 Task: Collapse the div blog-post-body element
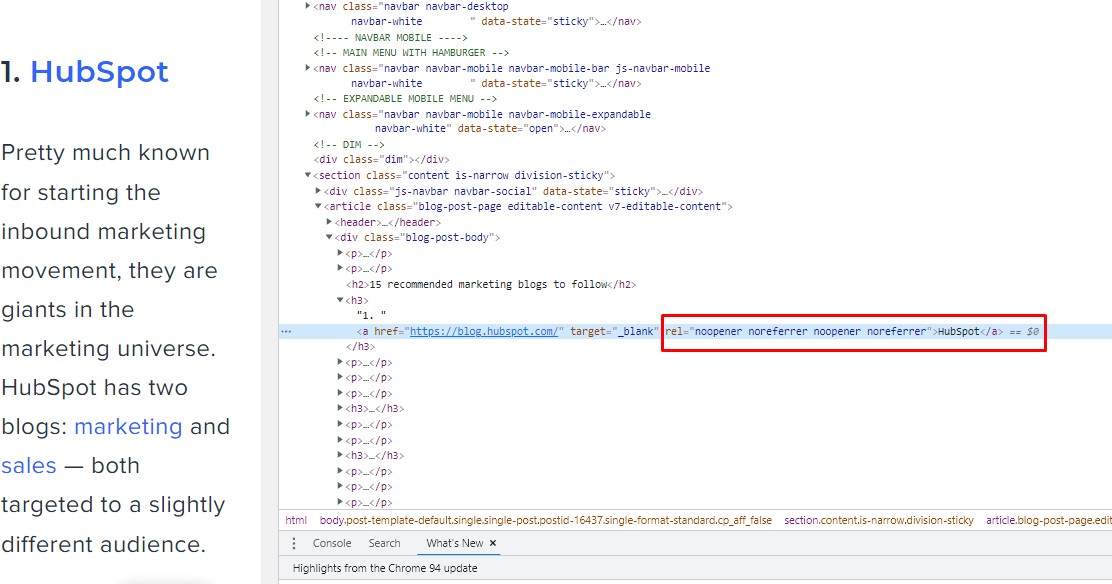(x=329, y=238)
